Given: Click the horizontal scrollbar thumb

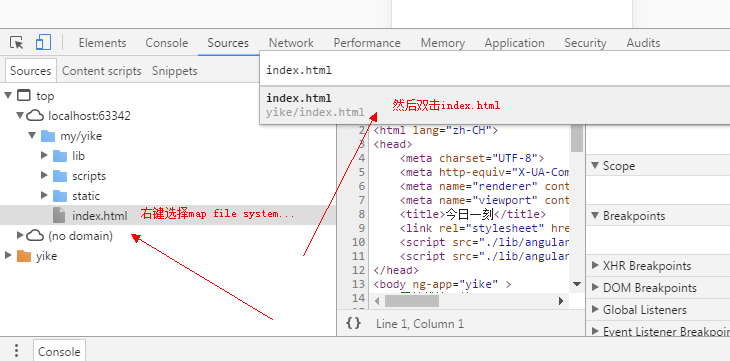Looking at the screenshot, I should [x=412, y=301].
